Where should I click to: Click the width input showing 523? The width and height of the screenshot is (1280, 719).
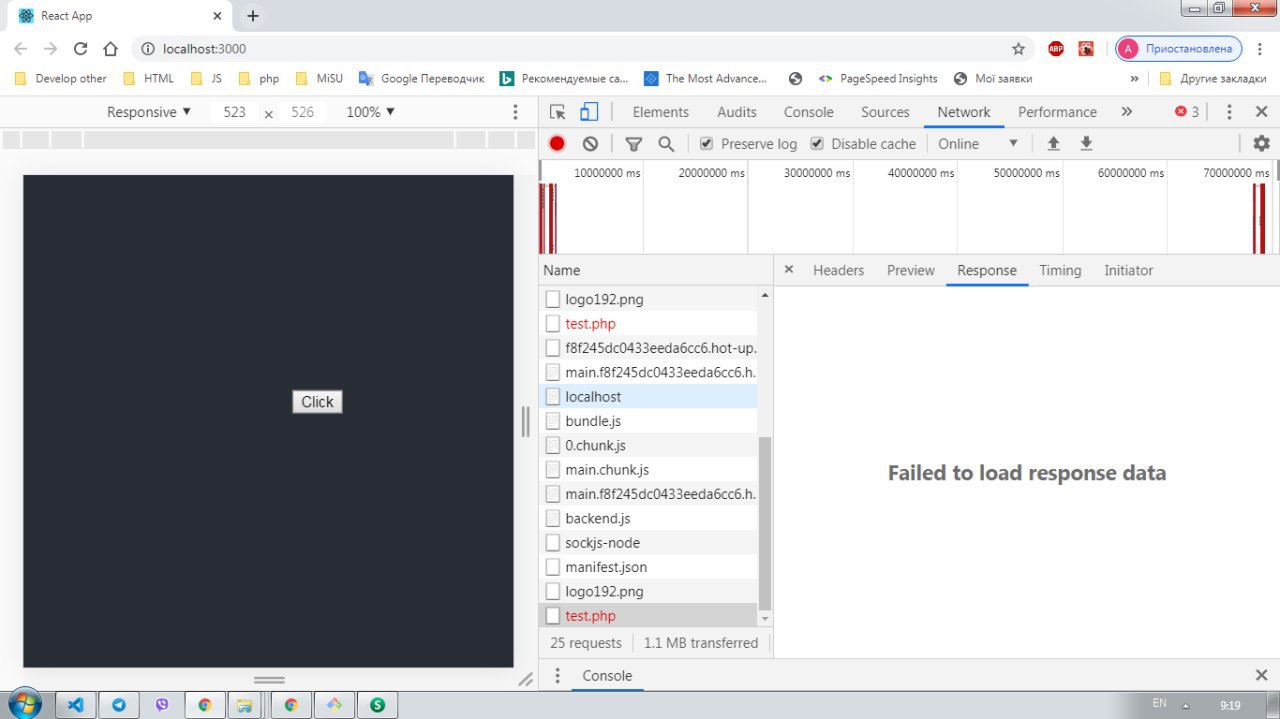point(235,112)
